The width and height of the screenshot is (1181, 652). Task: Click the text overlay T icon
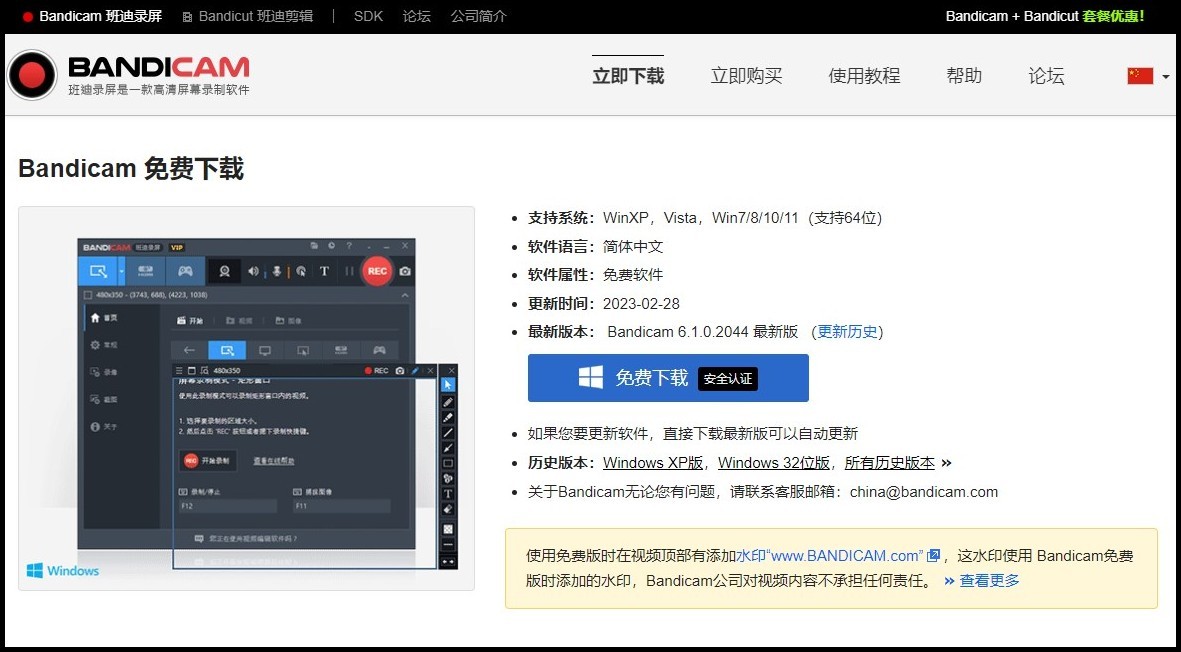325,271
